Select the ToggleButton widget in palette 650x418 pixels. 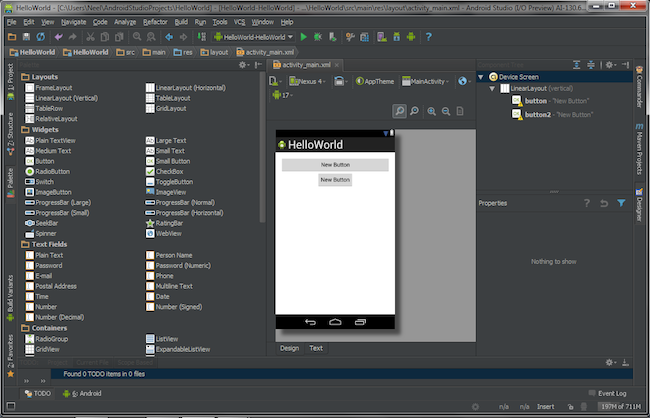(x=173, y=182)
